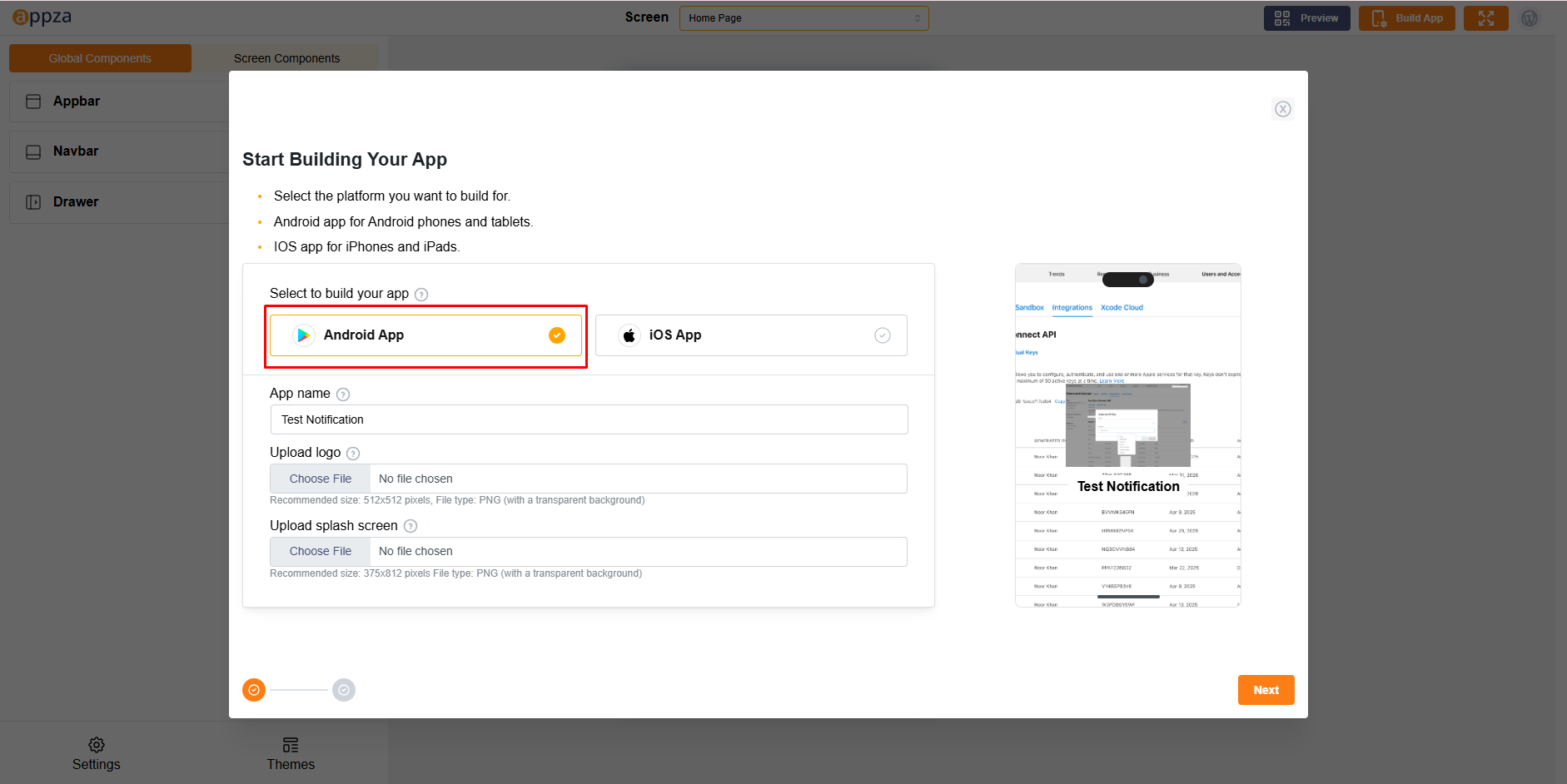1567x784 pixels.
Task: Close the Start Building Your App dialog
Action: 1283,109
